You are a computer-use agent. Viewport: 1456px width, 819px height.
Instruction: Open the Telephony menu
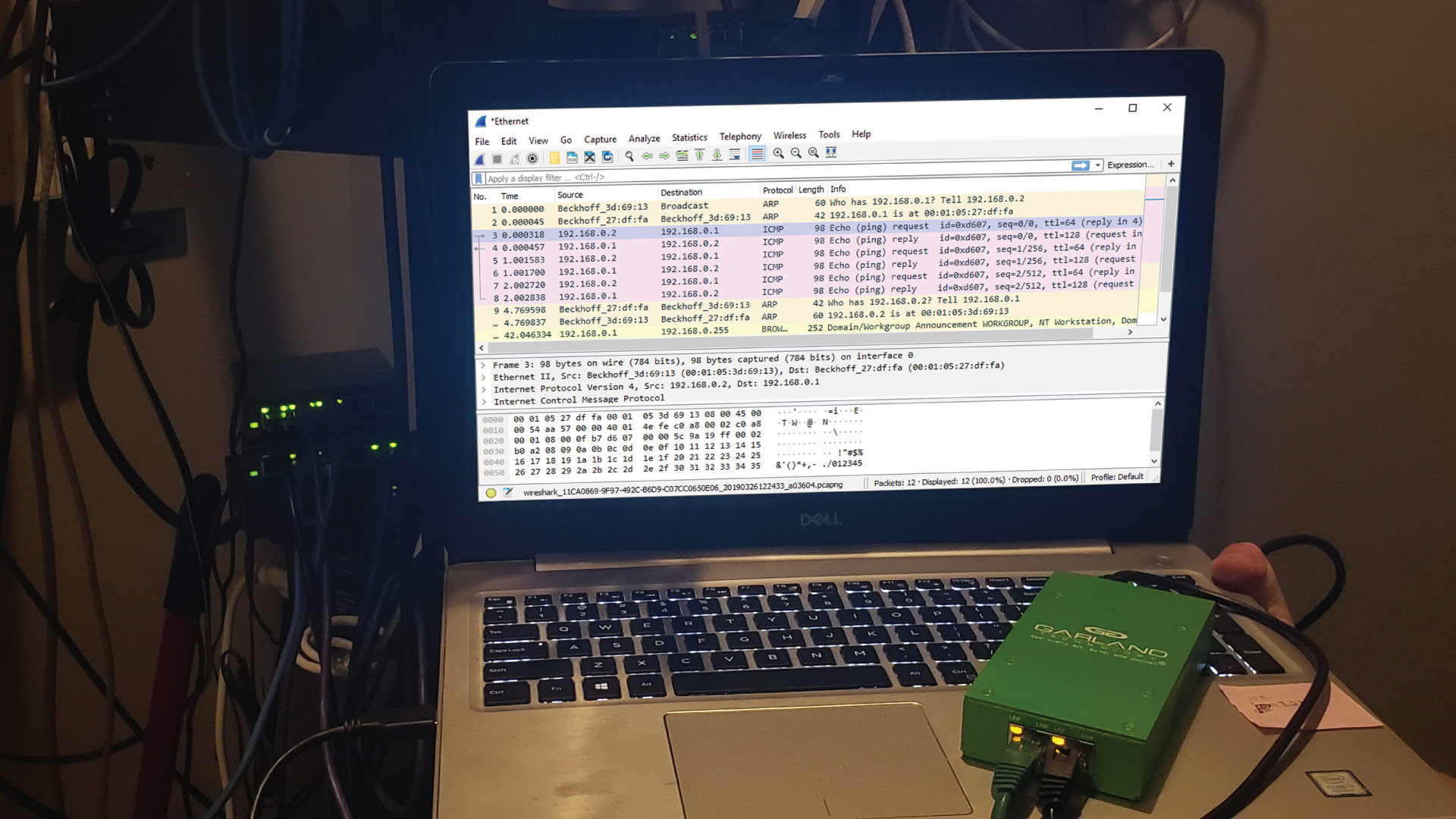point(740,136)
